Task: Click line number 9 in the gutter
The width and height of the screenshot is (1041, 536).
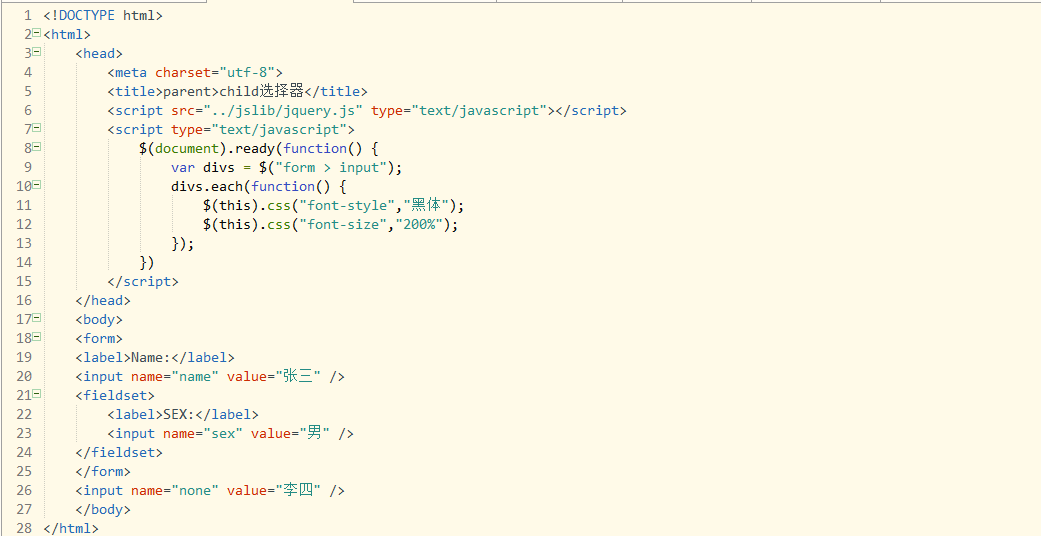Action: click(27, 167)
